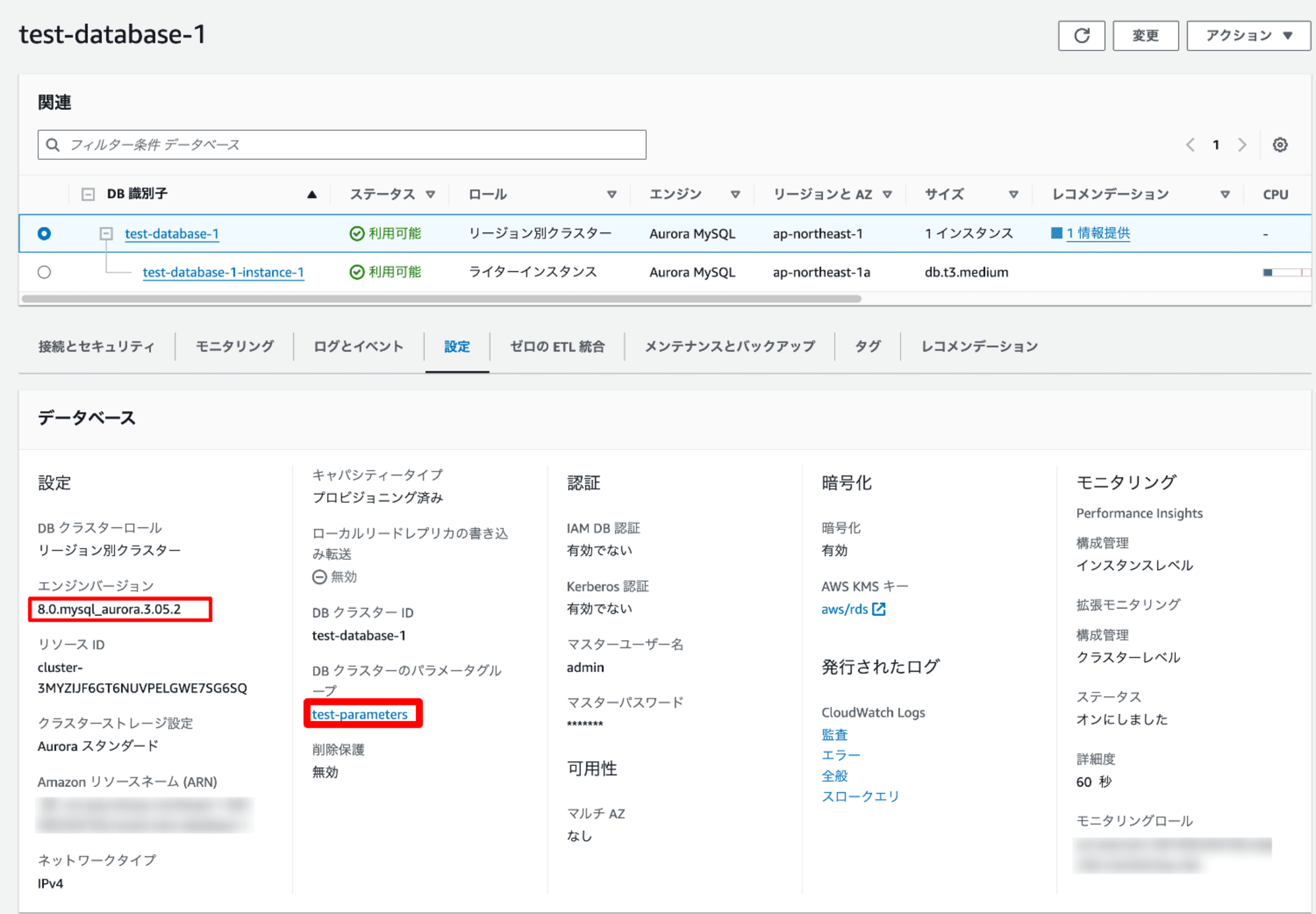Open the test-parameters parameter group link

click(360, 715)
